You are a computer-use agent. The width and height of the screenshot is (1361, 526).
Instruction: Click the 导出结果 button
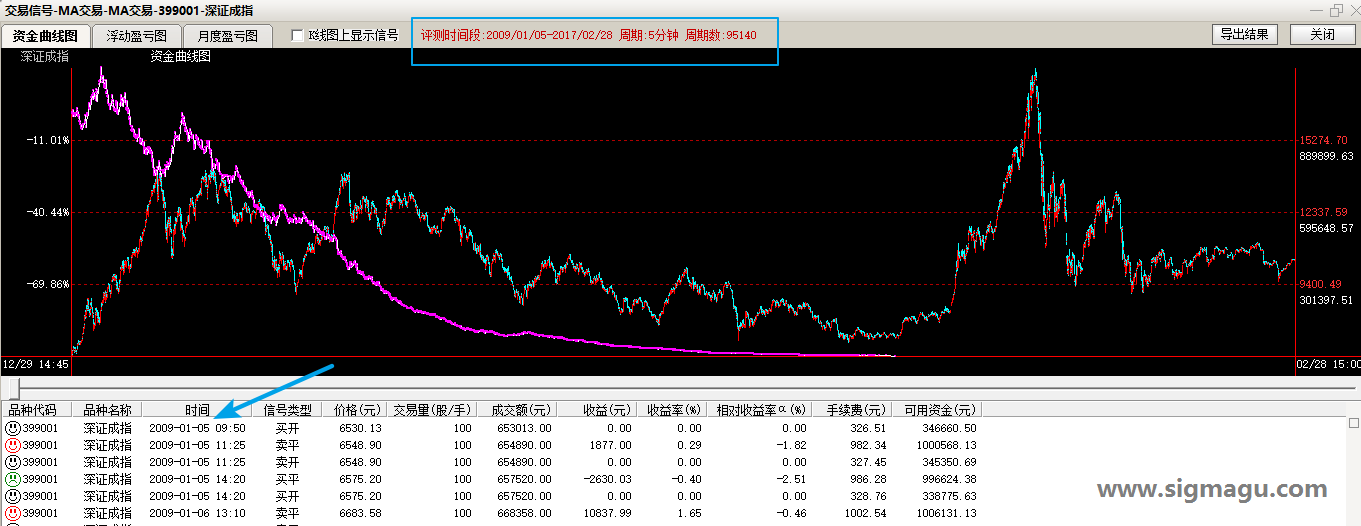click(1245, 34)
